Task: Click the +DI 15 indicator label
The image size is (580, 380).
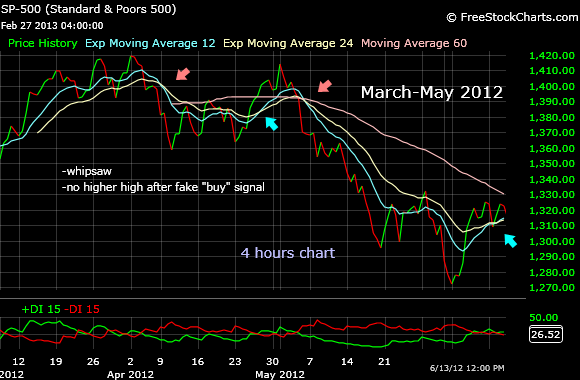Action: pos(41,309)
